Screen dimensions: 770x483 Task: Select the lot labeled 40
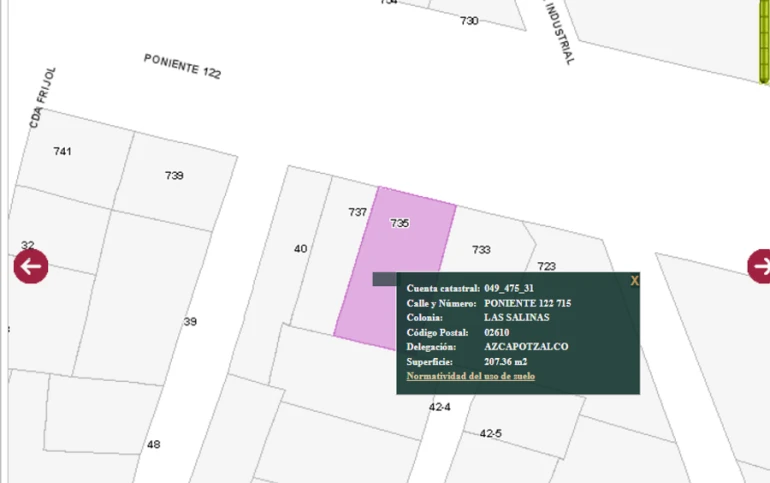click(300, 248)
